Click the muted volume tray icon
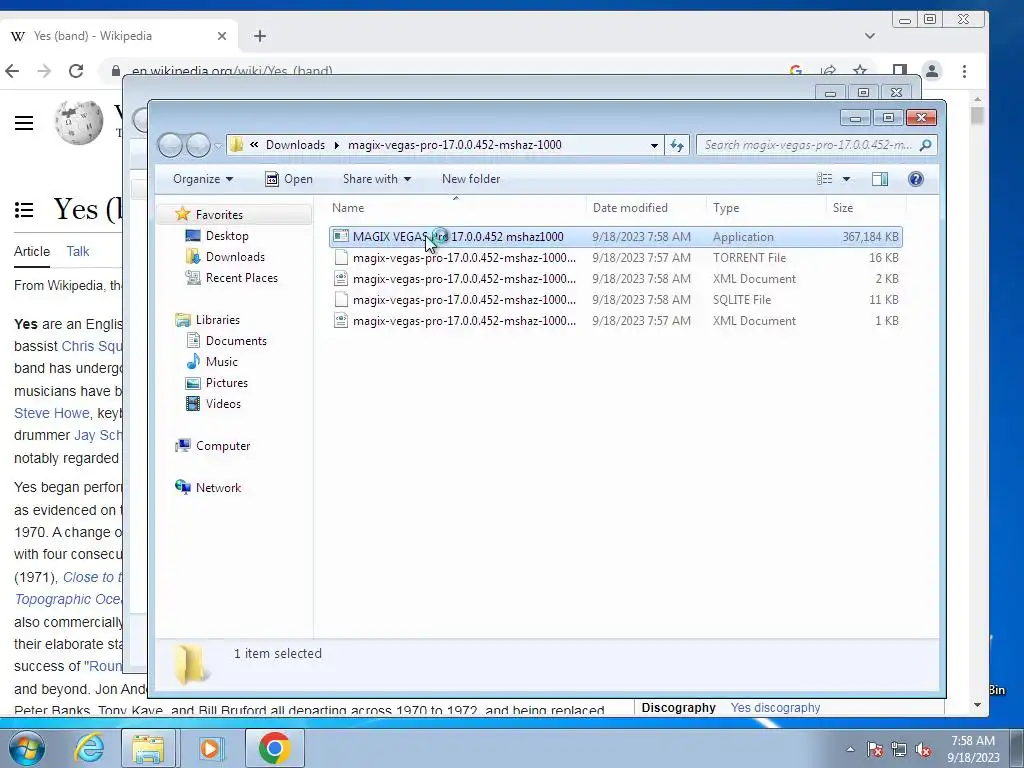The width and height of the screenshot is (1024, 768). 923,749
